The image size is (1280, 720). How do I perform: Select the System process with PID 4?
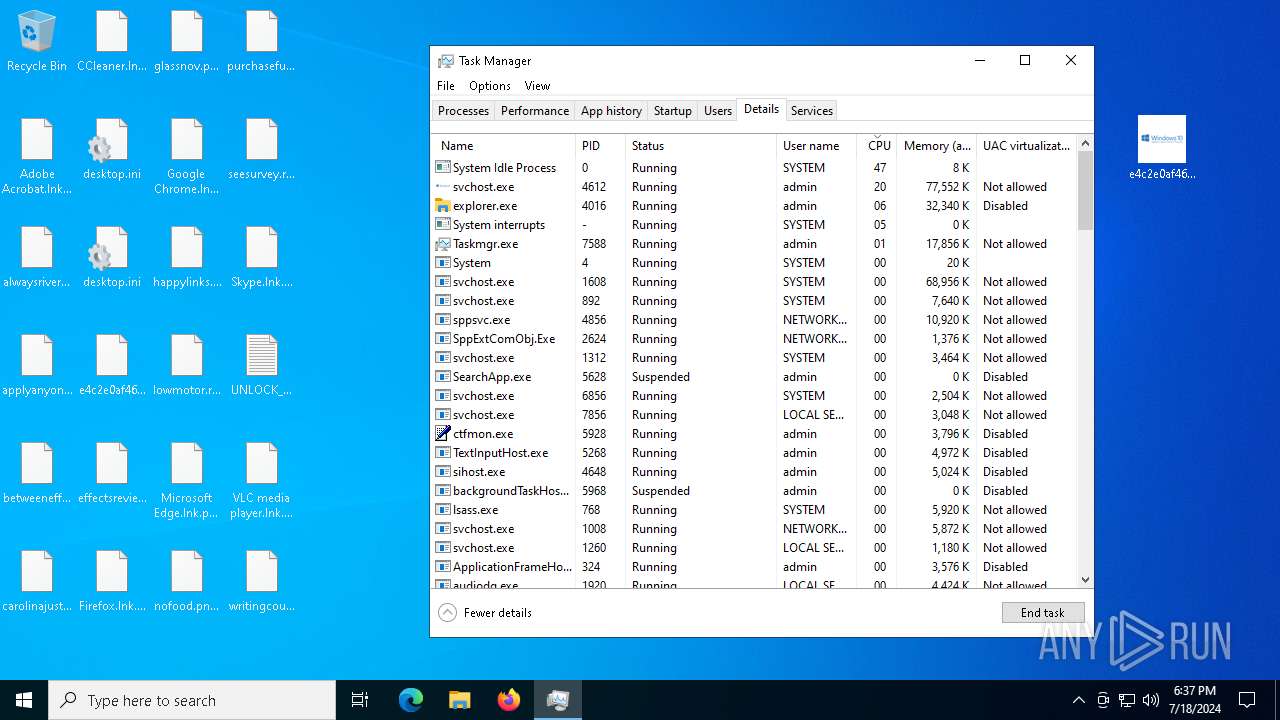click(754, 263)
